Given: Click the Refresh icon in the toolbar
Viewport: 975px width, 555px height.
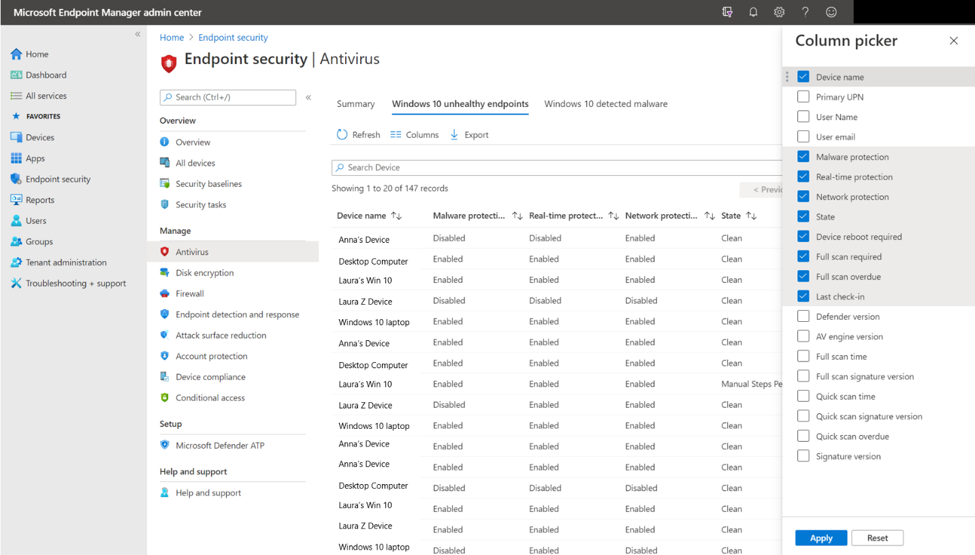Looking at the screenshot, I should (x=342, y=134).
